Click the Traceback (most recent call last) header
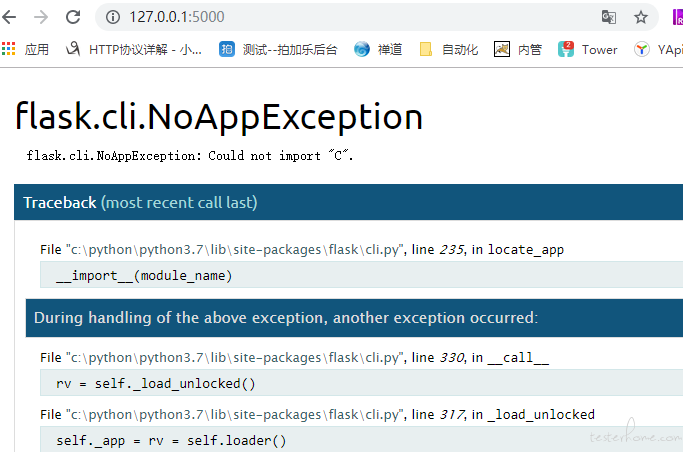 140,202
